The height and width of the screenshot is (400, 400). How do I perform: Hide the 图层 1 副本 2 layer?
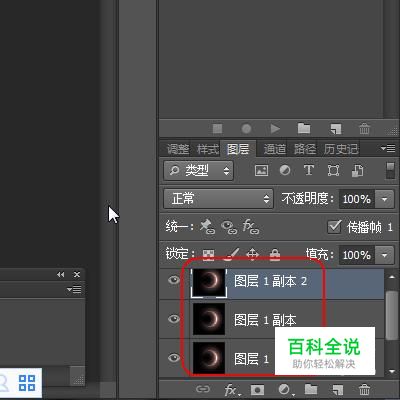coord(174,280)
